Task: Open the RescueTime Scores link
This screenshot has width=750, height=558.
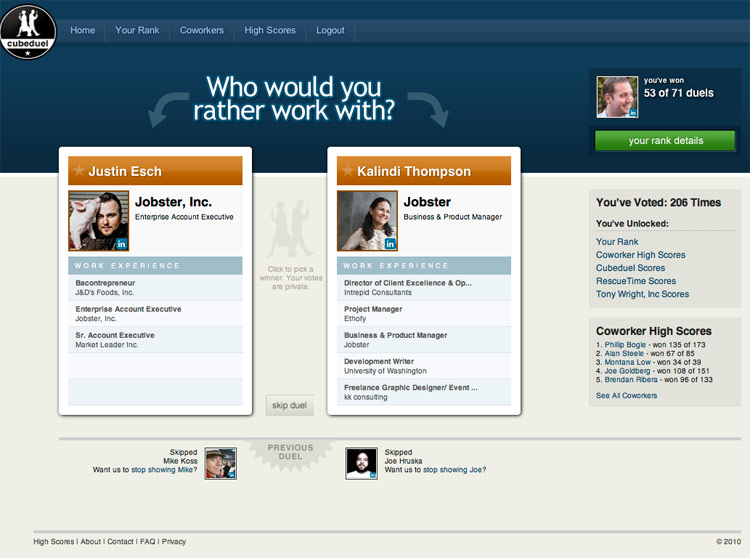Action: click(636, 281)
